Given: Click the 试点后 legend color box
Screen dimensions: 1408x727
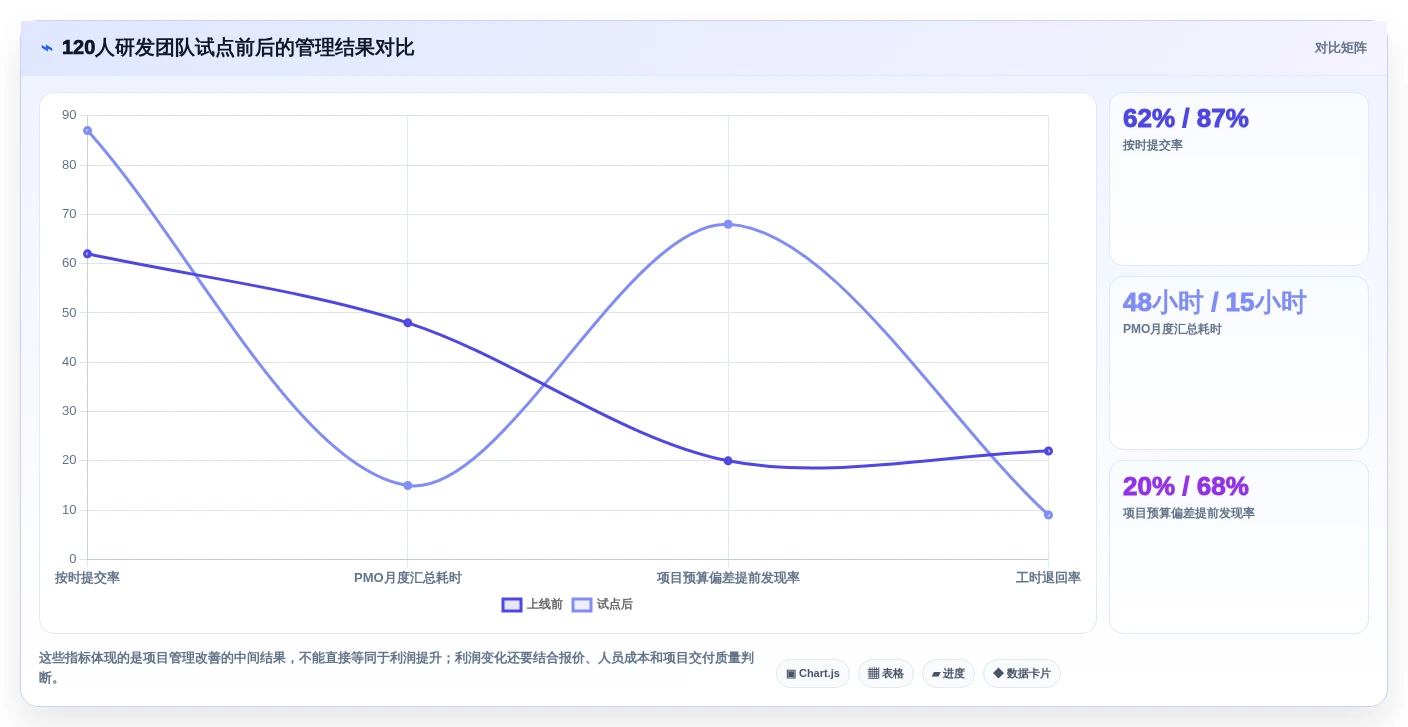Looking at the screenshot, I should pos(582,605).
